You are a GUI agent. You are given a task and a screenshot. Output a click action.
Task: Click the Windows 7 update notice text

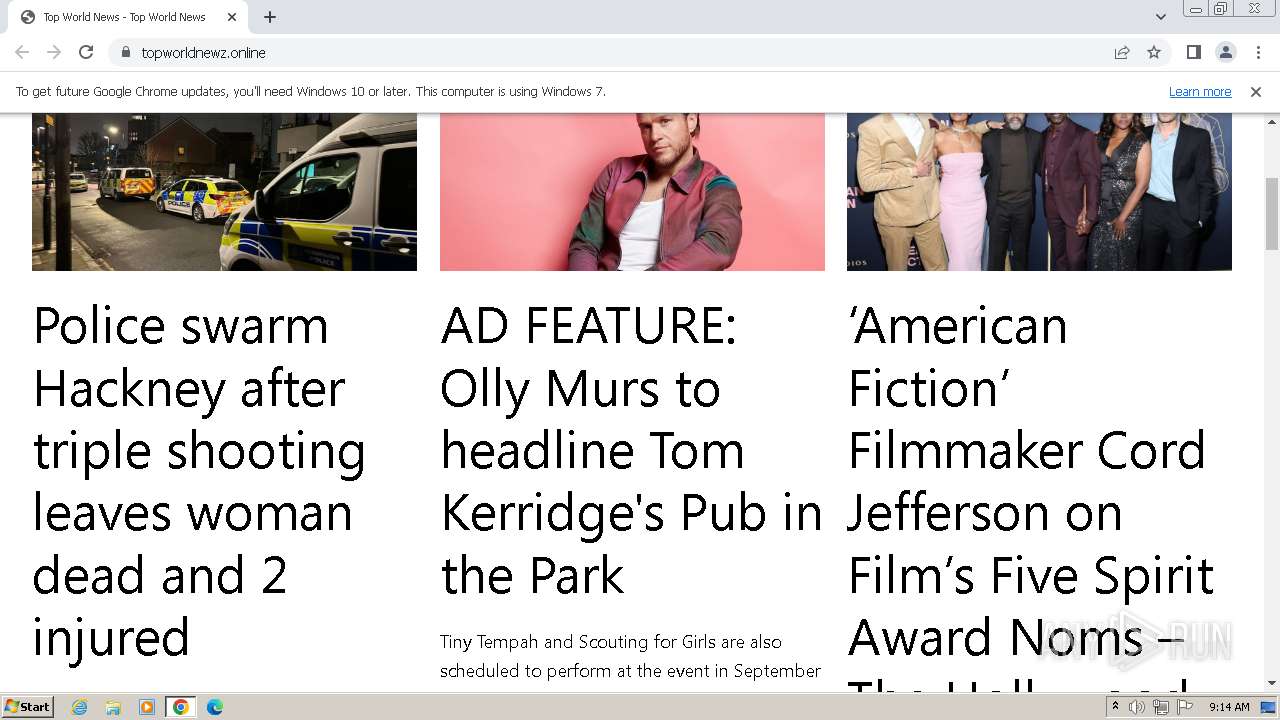tap(311, 91)
